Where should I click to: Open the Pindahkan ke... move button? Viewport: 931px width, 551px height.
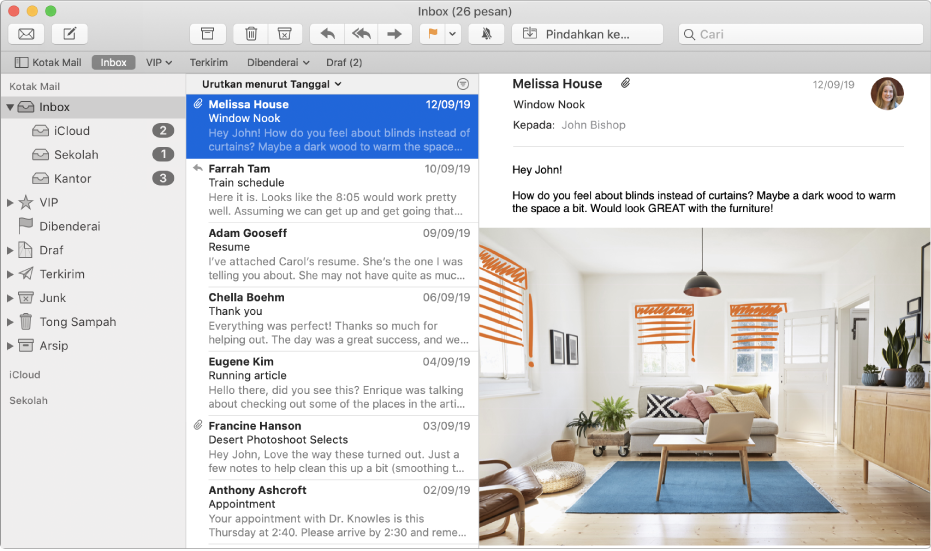pyautogui.click(x=587, y=34)
